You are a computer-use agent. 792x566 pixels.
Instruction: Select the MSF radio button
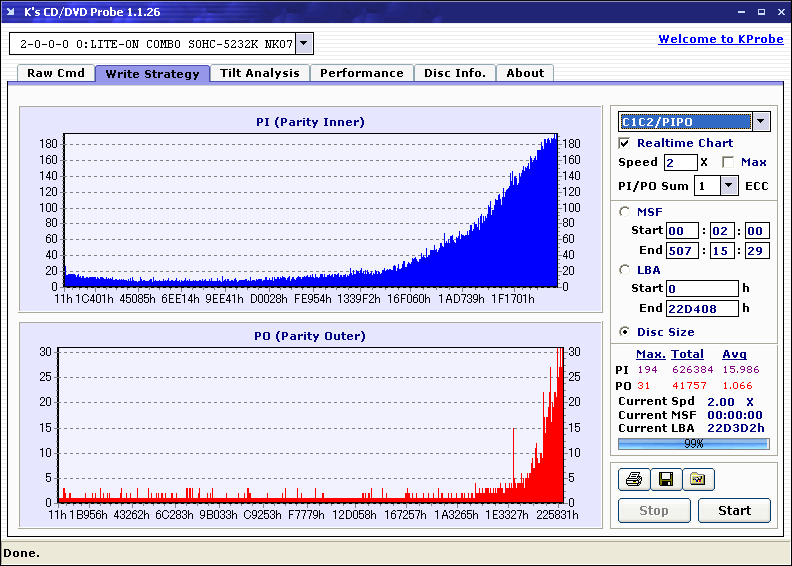(x=625, y=212)
